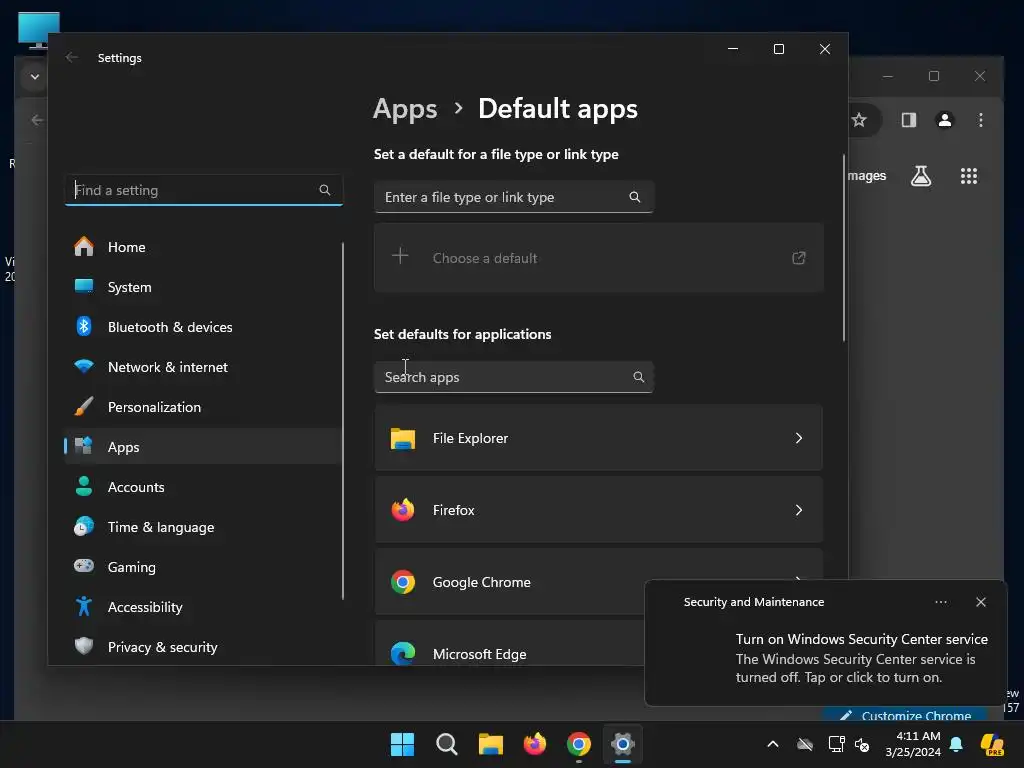Focus the file type or link type field

click(x=514, y=197)
